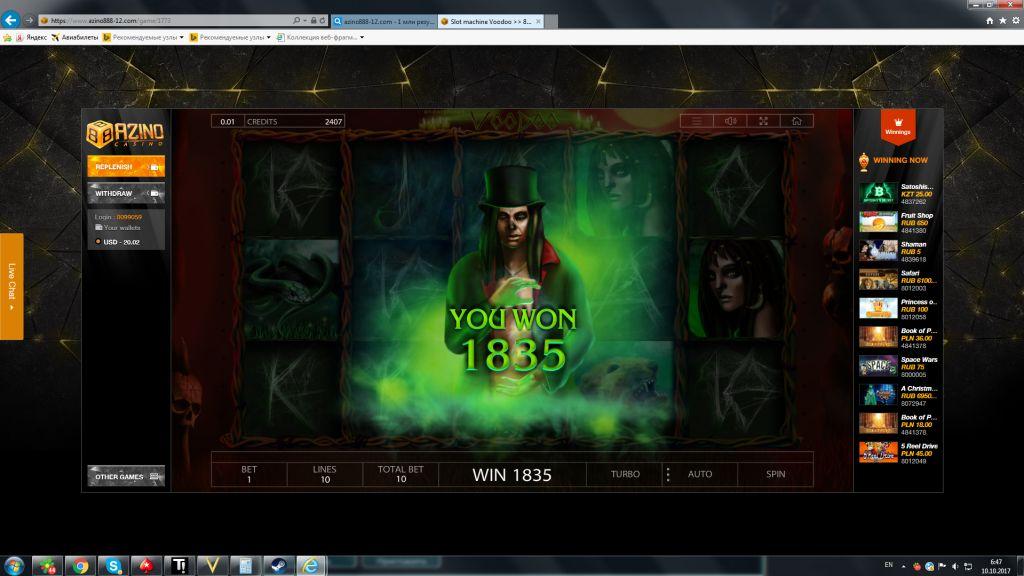Open browser favorites star at top right
Image resolution: width=1024 pixels, height=576 pixels.
coord(1002,21)
